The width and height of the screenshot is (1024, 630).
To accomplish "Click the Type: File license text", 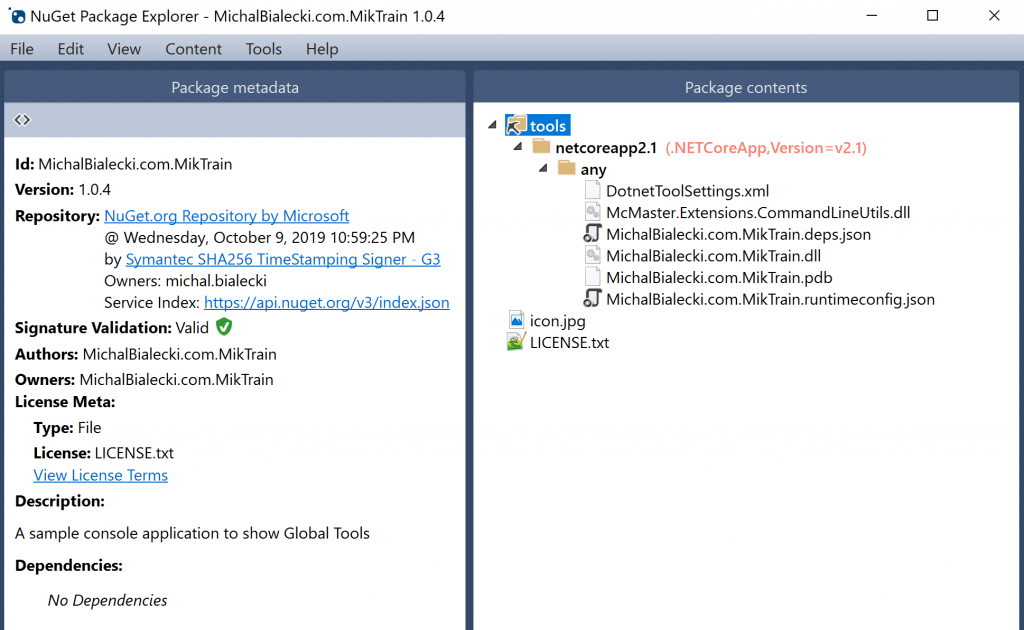I will point(67,428).
